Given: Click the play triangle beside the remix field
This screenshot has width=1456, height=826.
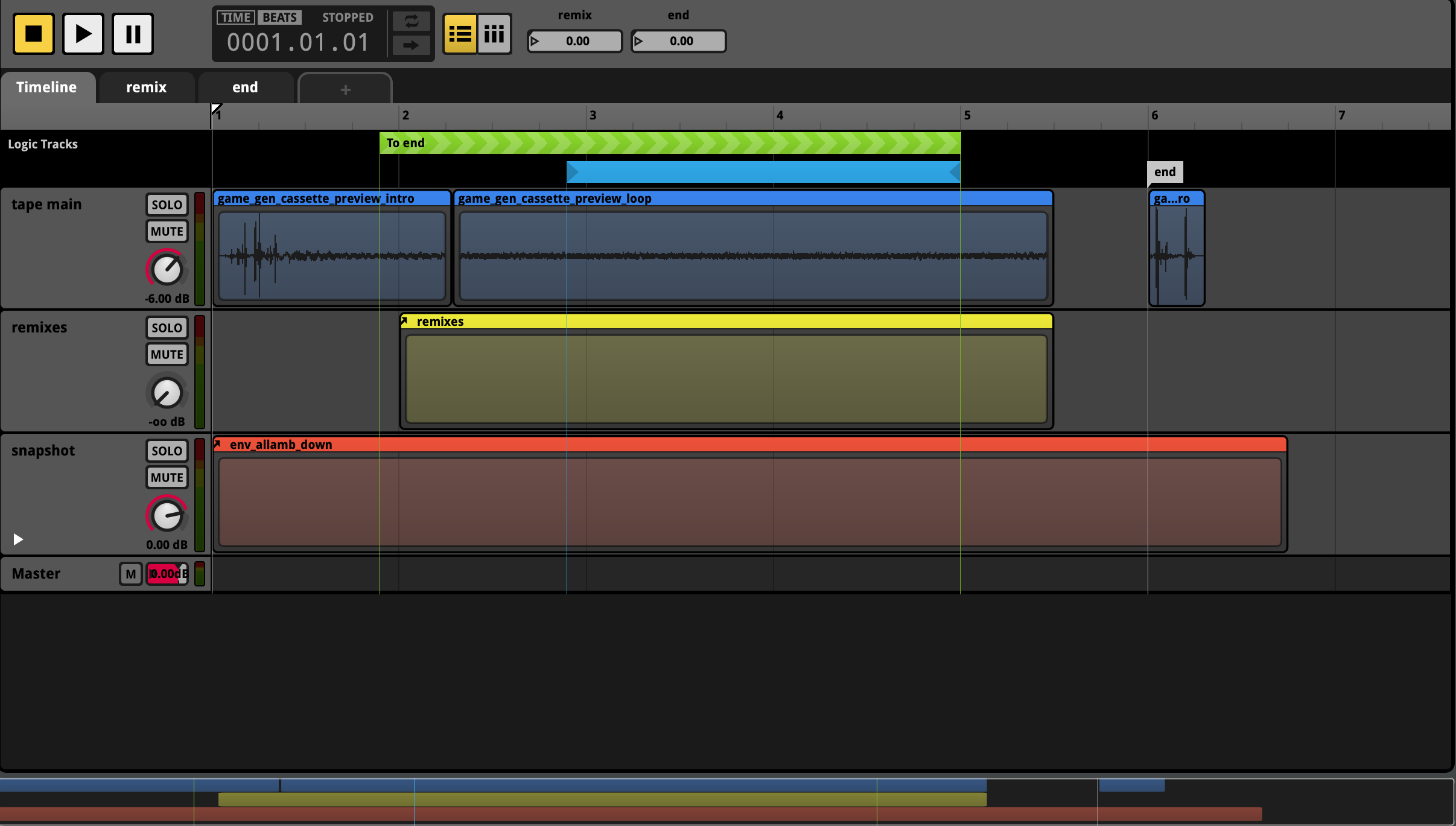Looking at the screenshot, I should 536,41.
